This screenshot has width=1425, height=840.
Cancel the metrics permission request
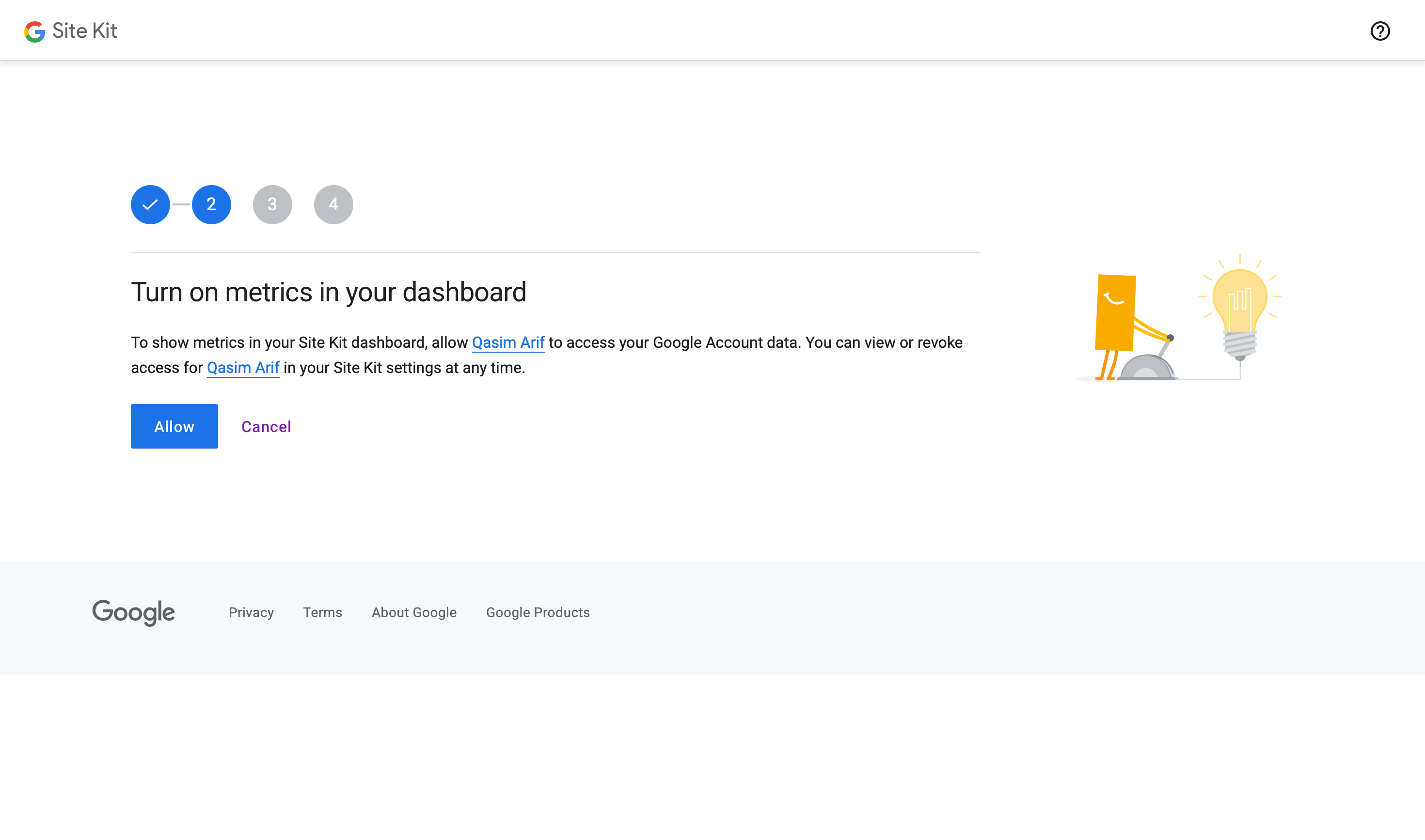click(266, 427)
